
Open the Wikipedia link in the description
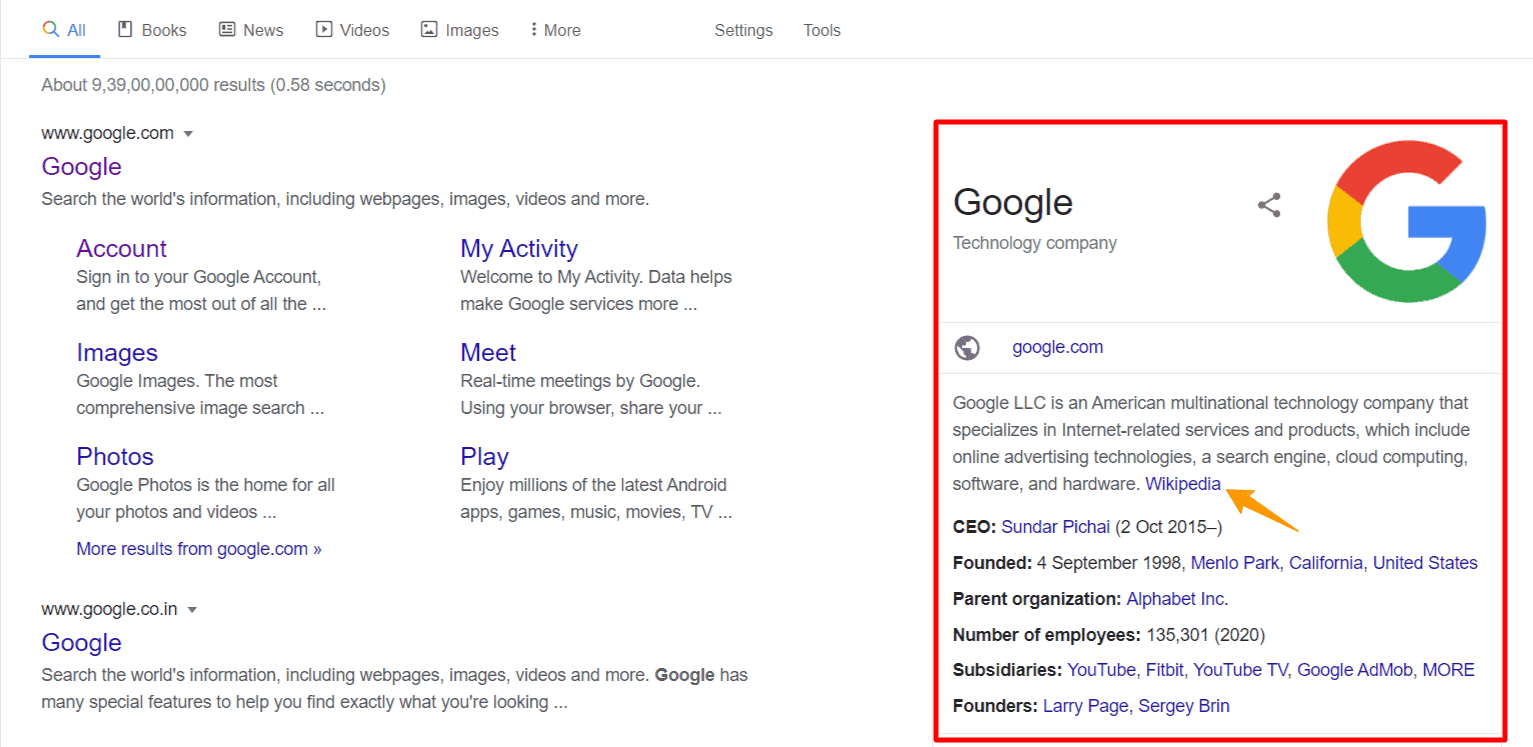[1182, 483]
